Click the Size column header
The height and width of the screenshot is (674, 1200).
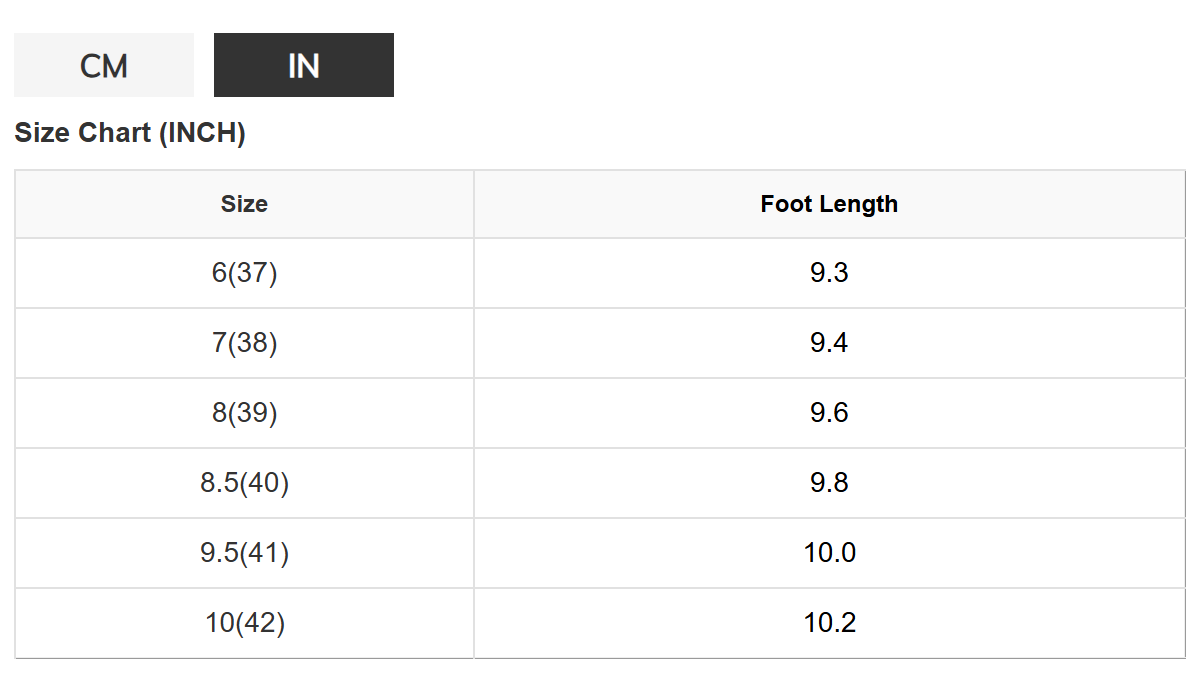(244, 204)
